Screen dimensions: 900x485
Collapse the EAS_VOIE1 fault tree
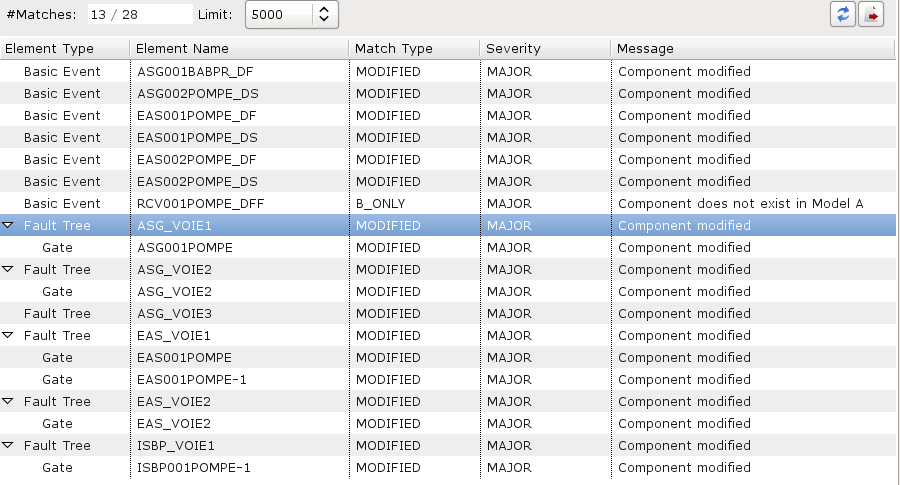[8, 335]
